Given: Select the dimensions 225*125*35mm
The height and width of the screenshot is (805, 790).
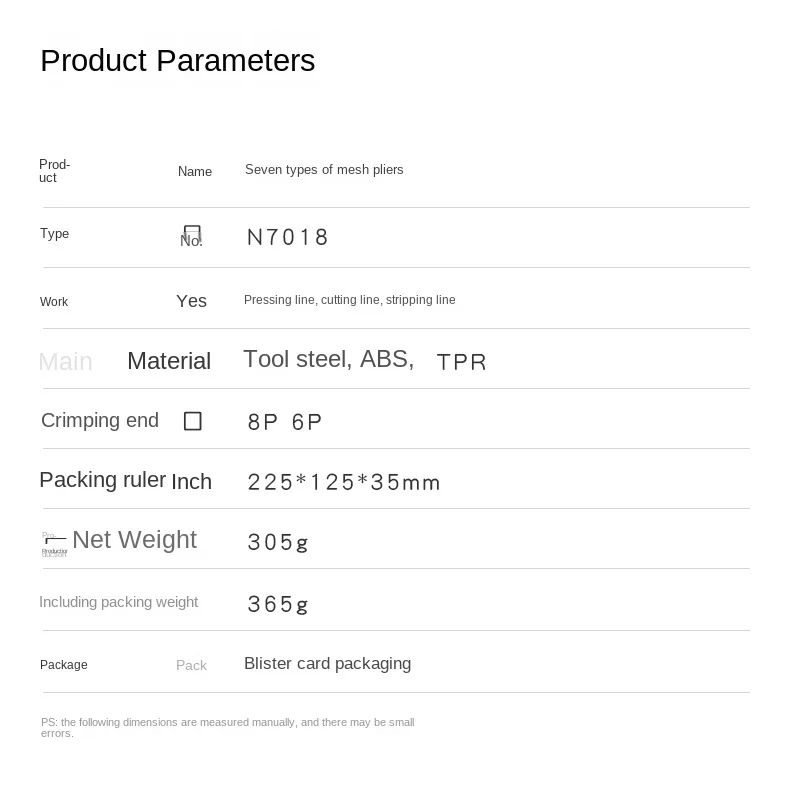Looking at the screenshot, I should click(x=343, y=483).
